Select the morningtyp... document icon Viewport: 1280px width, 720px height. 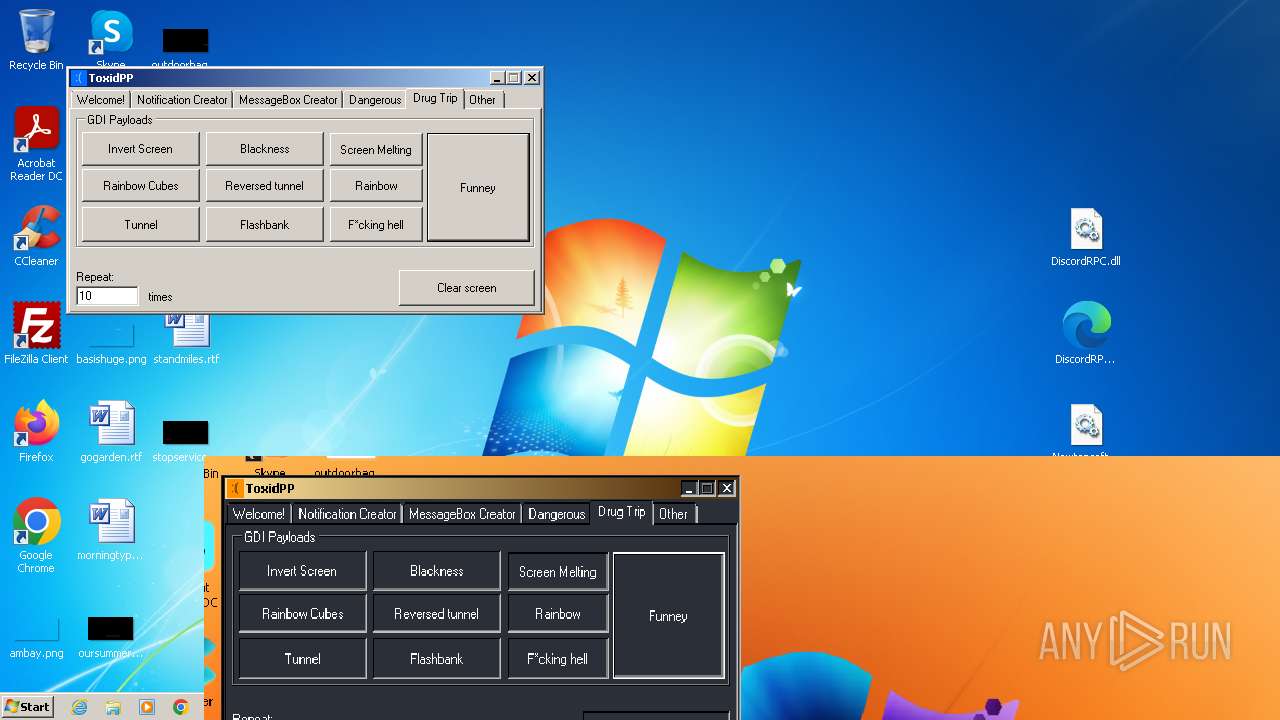(111, 530)
